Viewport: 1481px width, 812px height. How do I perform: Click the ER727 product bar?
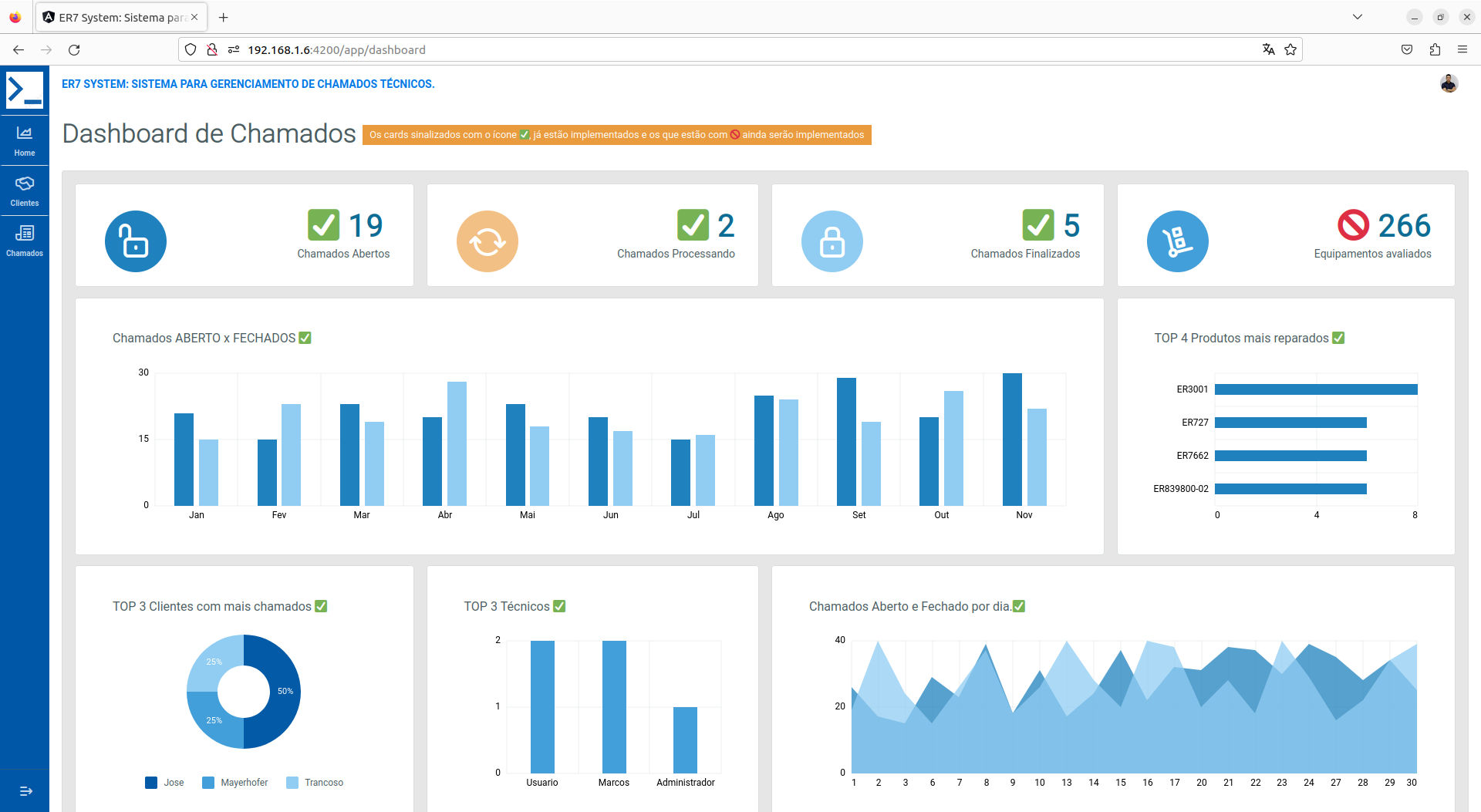pos(1290,423)
